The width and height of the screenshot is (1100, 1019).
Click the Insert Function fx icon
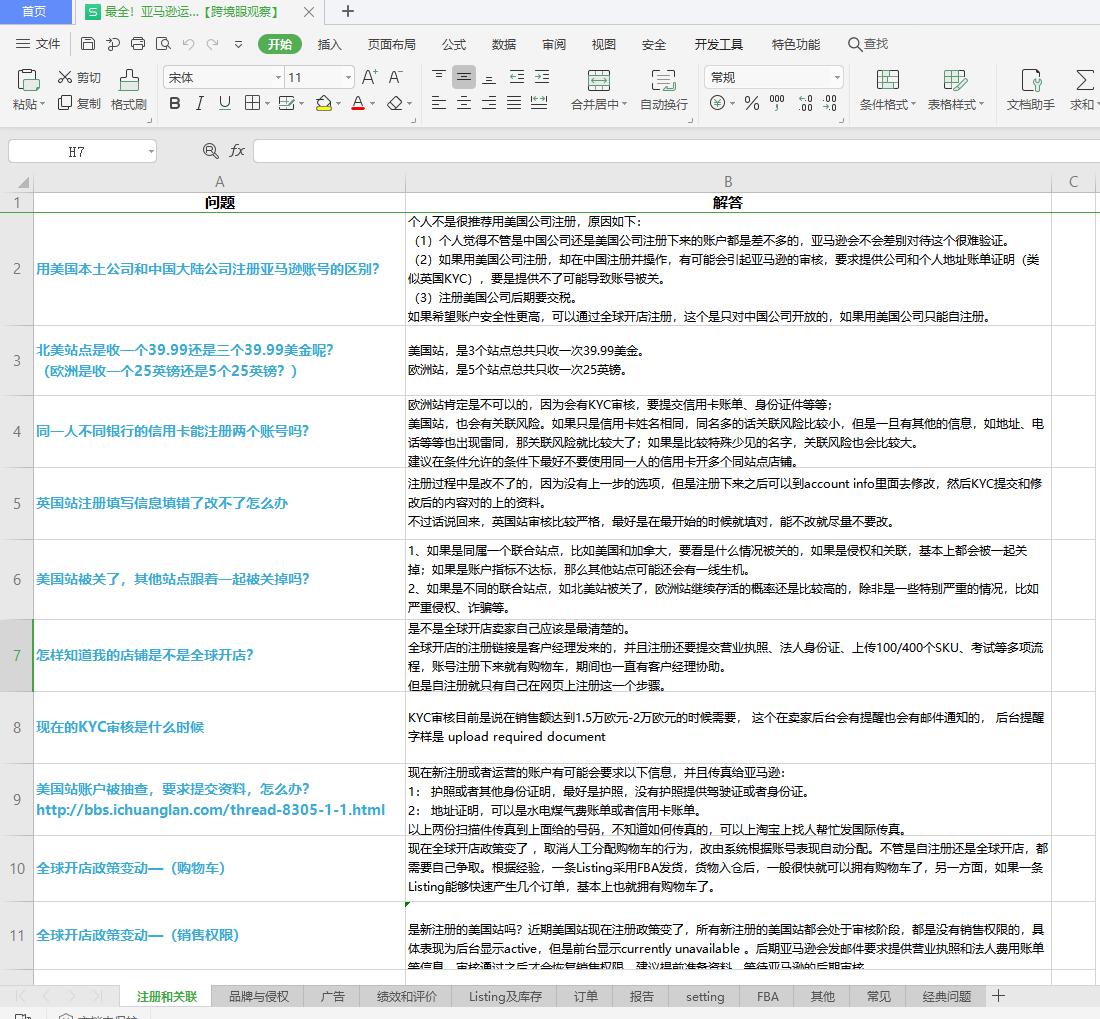pyautogui.click(x=237, y=151)
